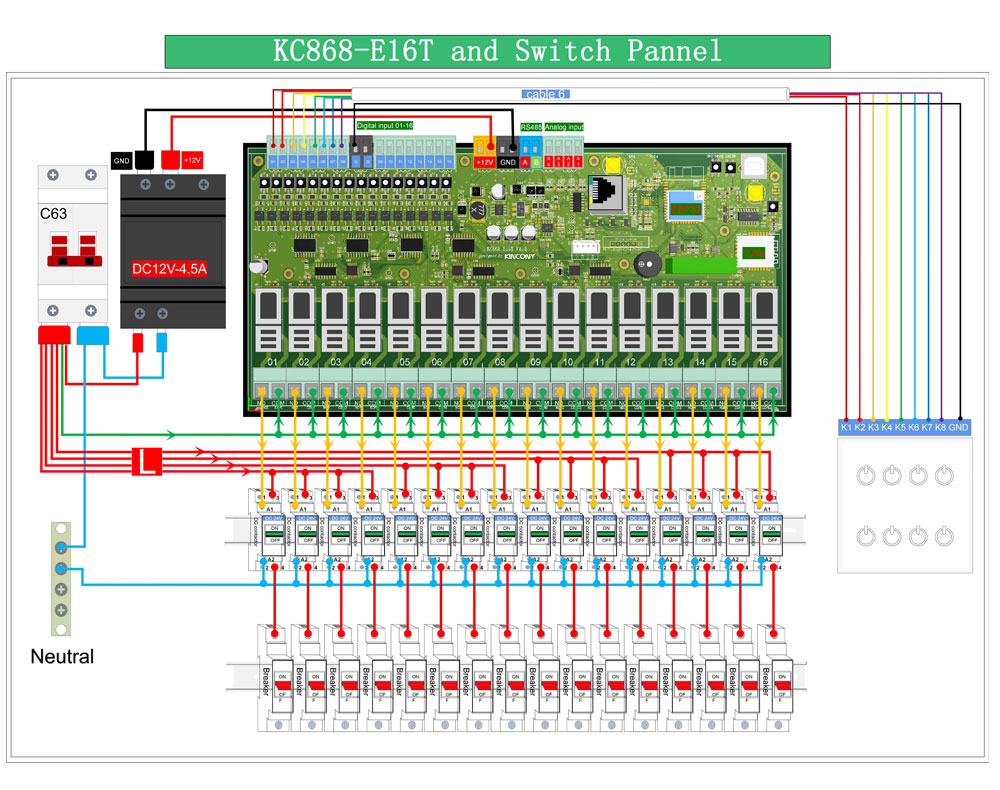Select the 'Neutral' text label

[62, 656]
